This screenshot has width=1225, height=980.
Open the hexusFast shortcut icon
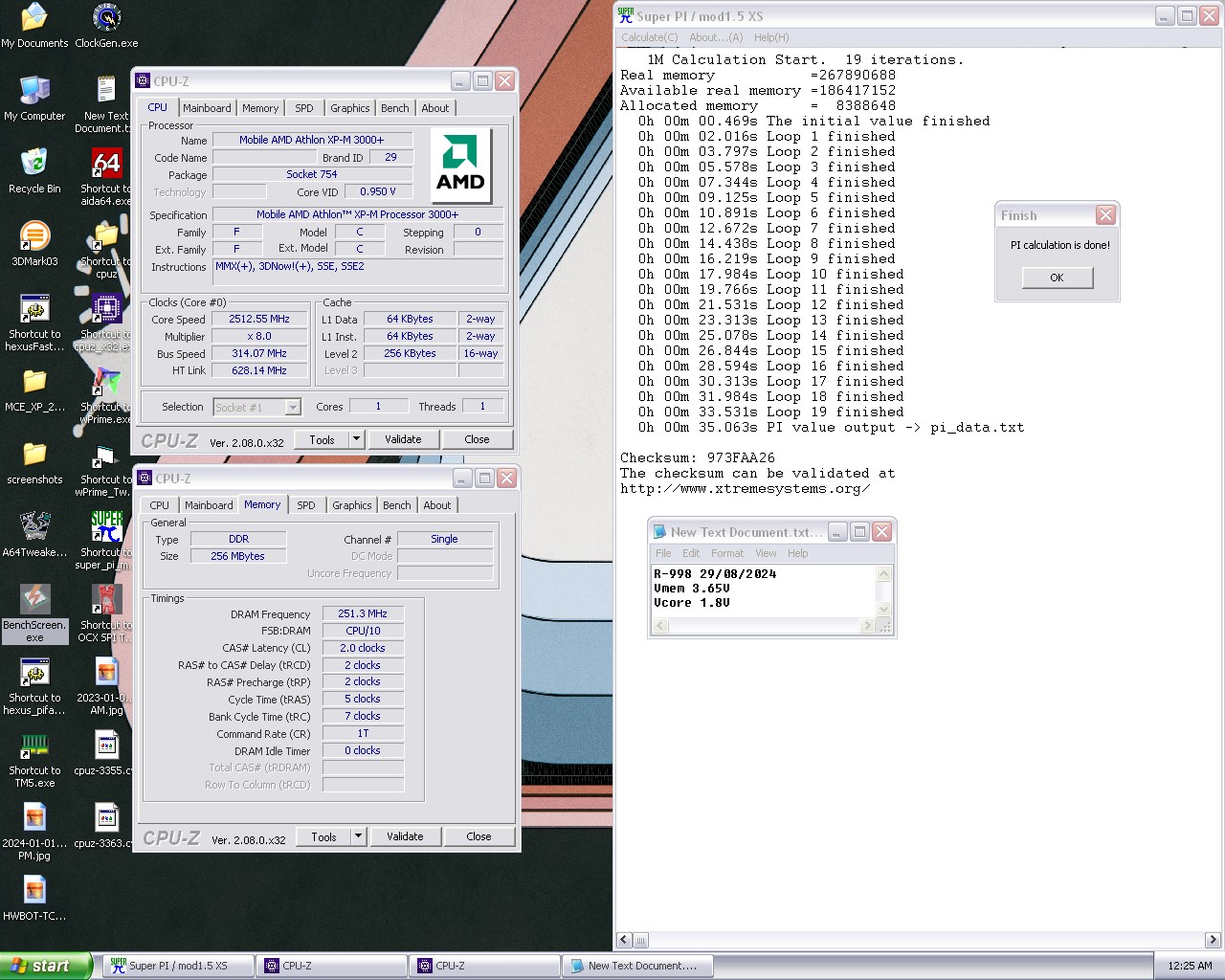34,322
